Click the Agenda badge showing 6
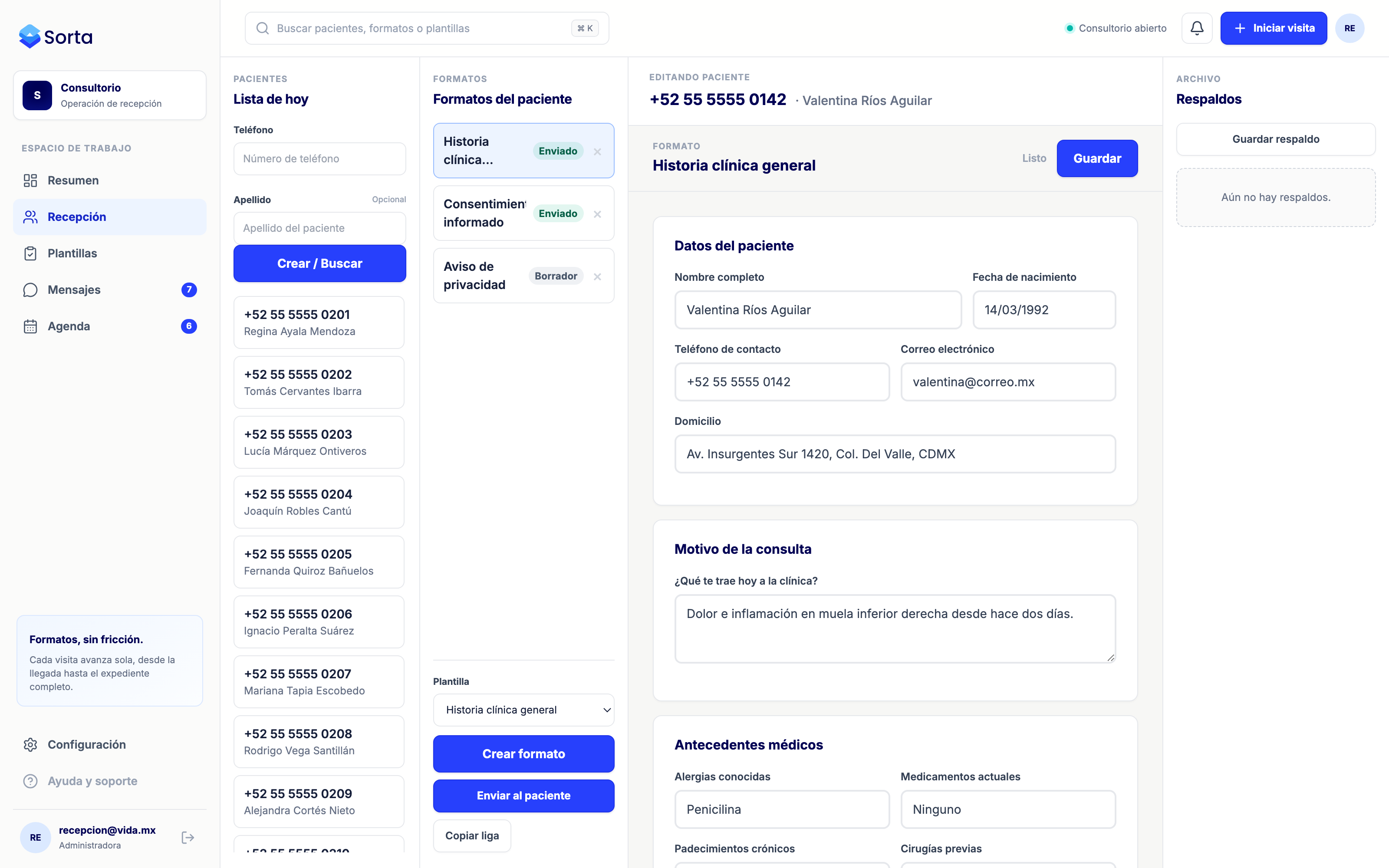 [189, 326]
